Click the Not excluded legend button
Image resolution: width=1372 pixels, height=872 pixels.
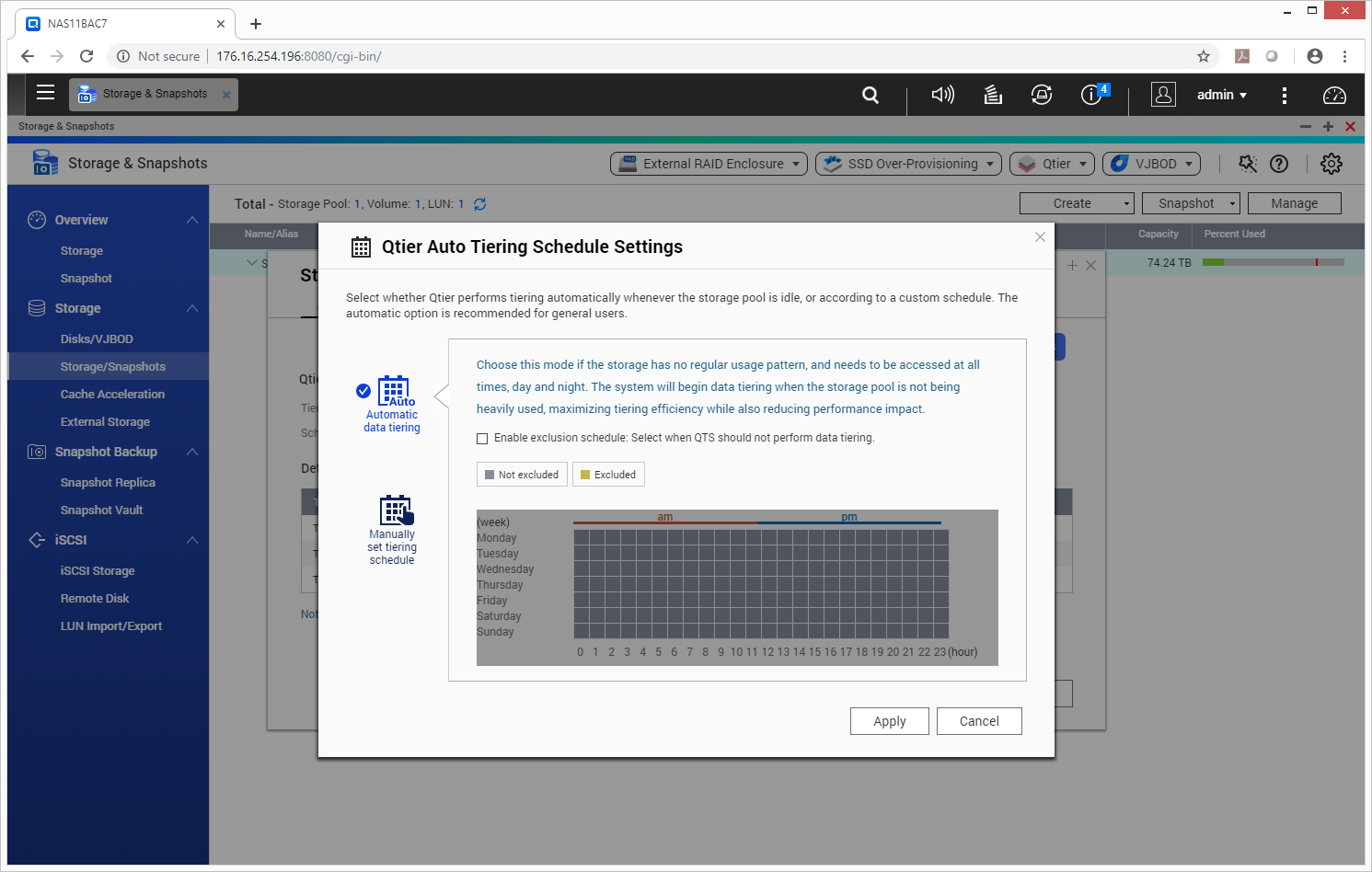coord(522,475)
